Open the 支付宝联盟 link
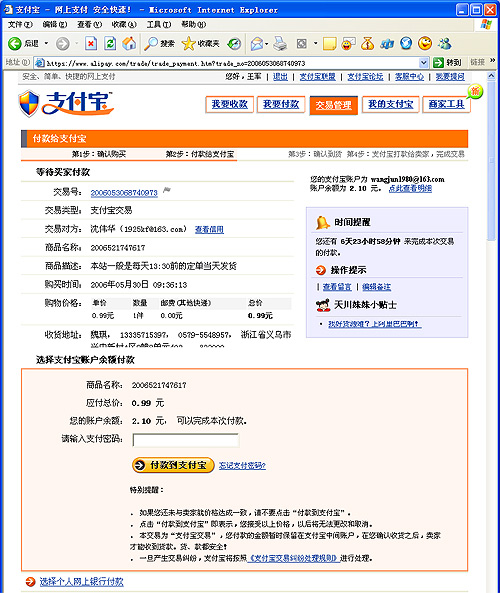500x593 pixels. (317, 77)
